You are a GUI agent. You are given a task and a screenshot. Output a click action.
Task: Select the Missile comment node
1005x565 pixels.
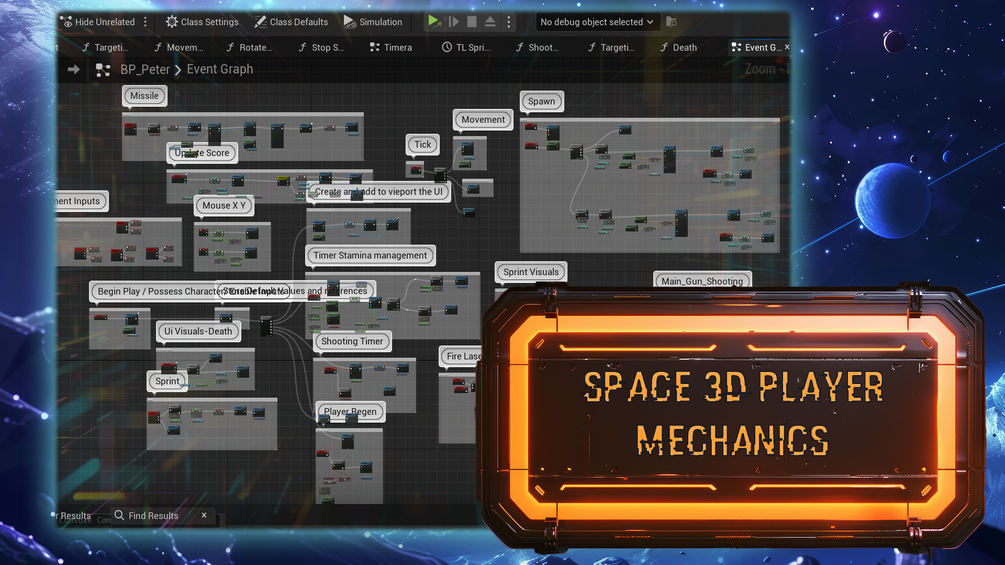[x=144, y=95]
